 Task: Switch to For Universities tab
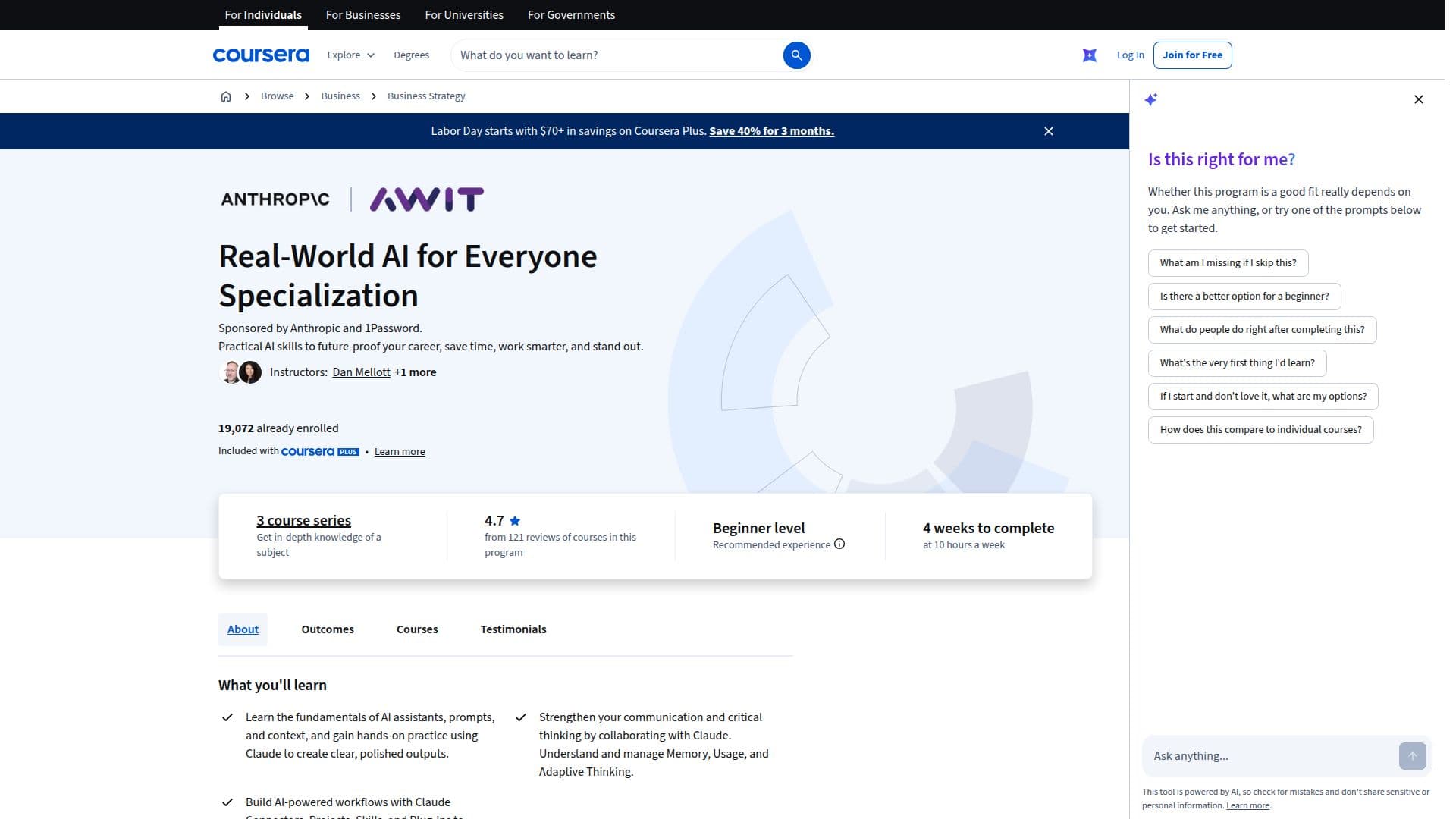(x=464, y=15)
